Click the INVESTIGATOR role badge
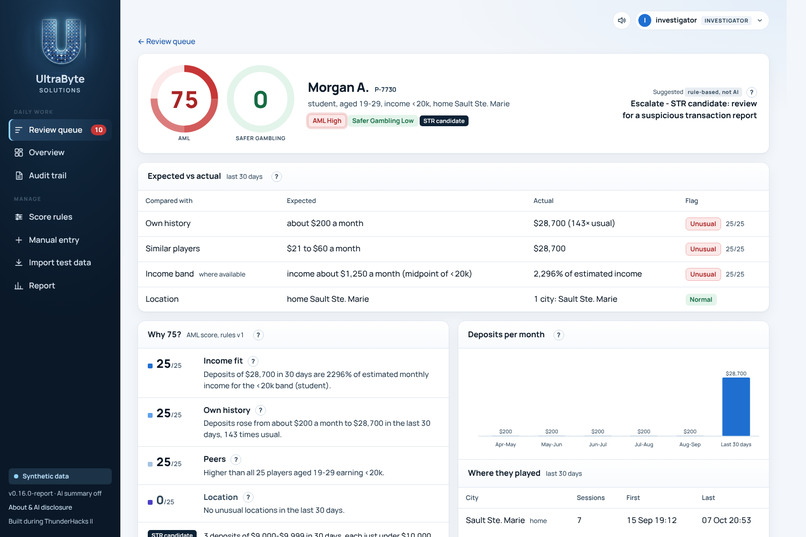 [x=726, y=21]
